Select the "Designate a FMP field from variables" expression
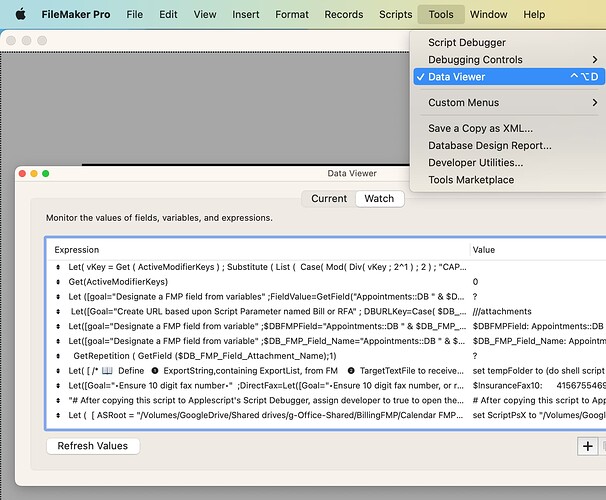 coord(266,297)
